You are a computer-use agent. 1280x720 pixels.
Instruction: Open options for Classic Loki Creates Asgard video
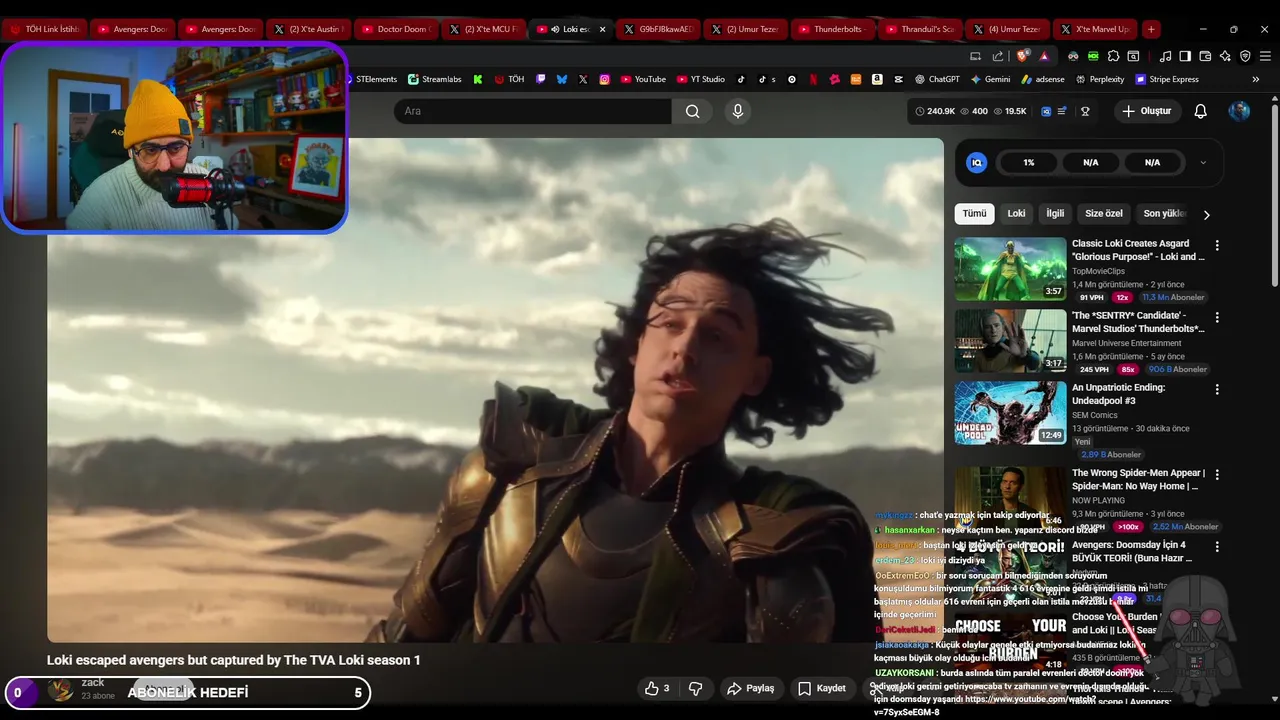point(1217,245)
